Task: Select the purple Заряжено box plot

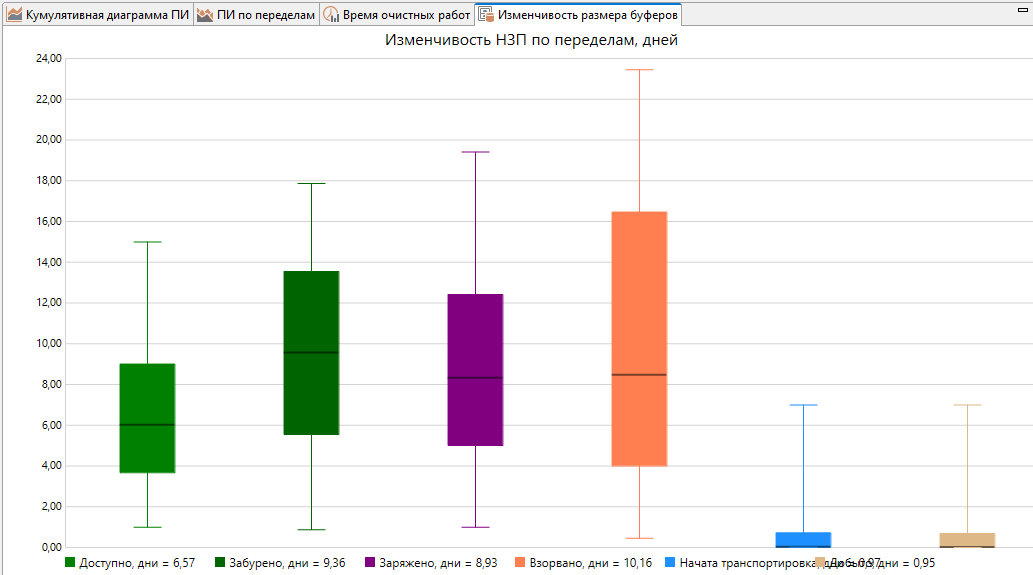Action: (x=476, y=370)
